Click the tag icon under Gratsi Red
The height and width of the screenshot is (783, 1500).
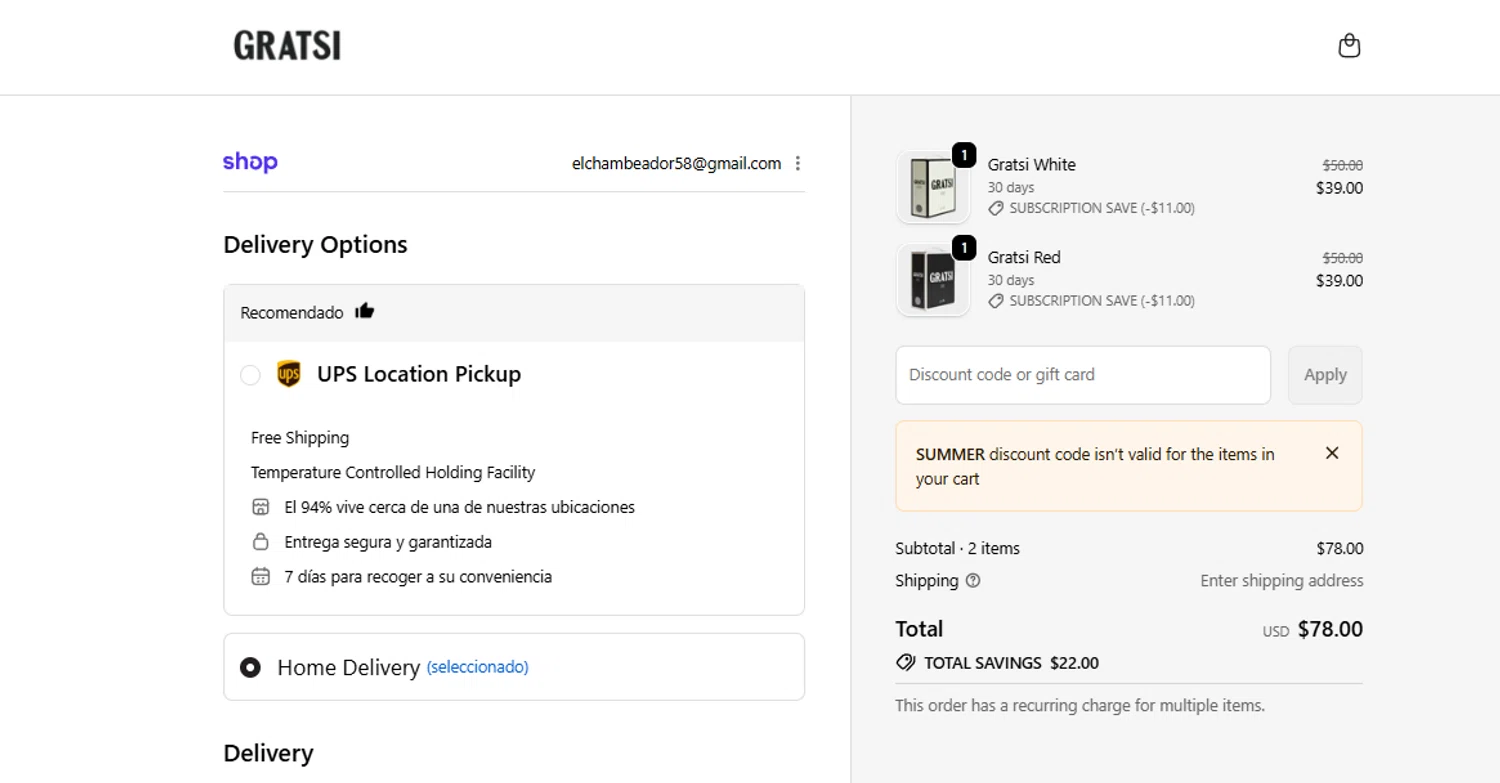(x=996, y=301)
